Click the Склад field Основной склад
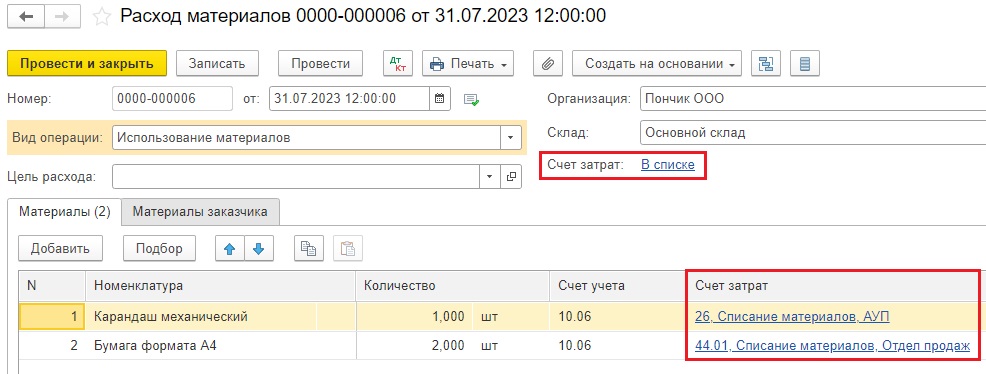 tap(812, 133)
